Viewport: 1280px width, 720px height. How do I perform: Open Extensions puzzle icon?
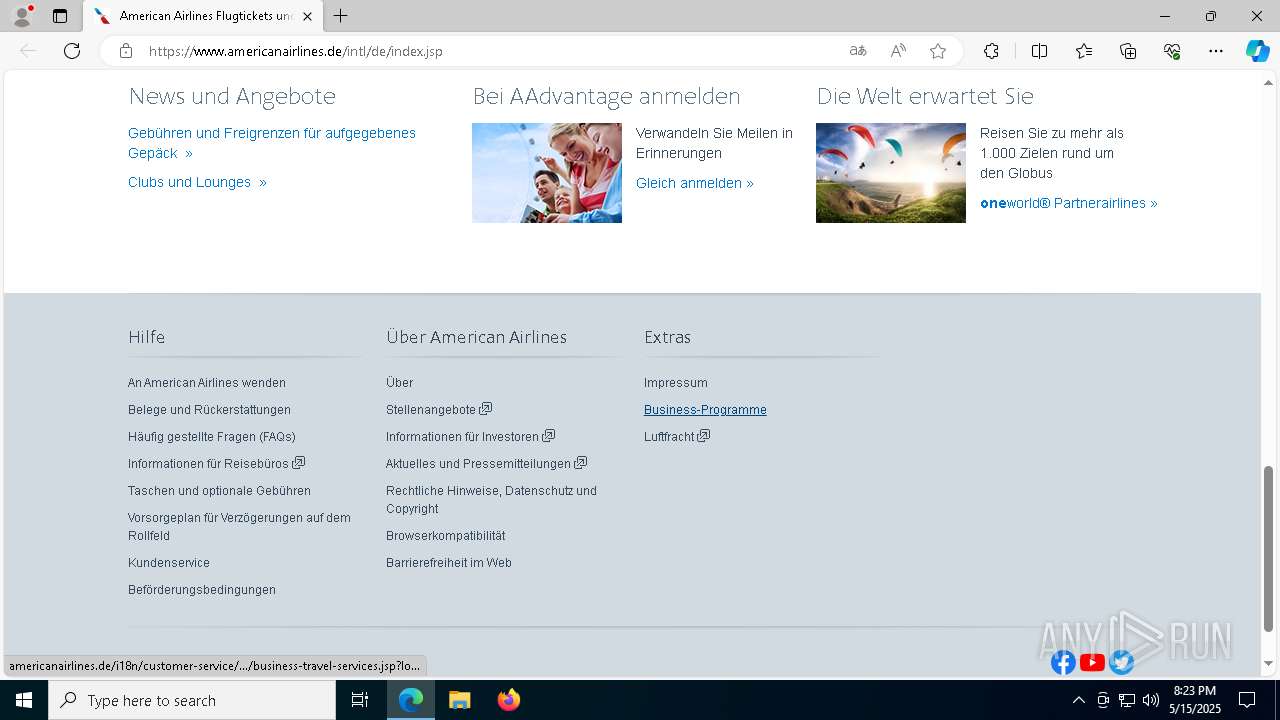pos(991,51)
